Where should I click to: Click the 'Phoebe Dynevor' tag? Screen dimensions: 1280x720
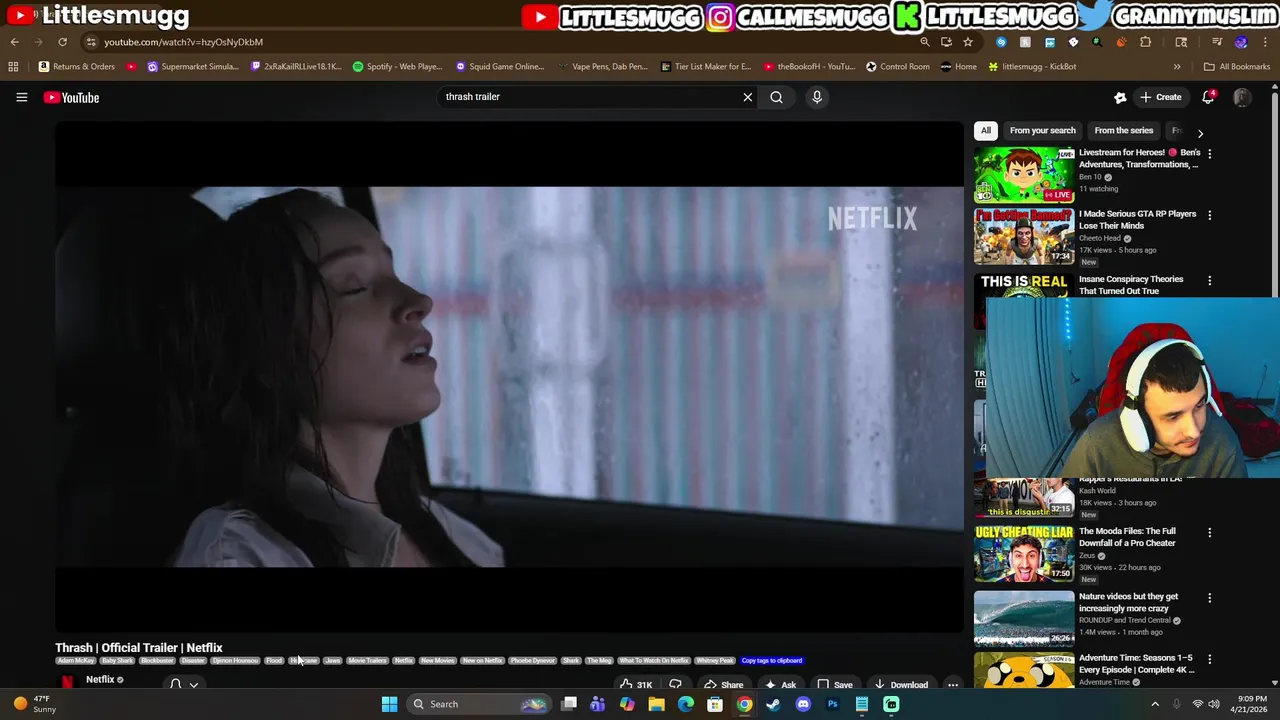pyautogui.click(x=532, y=661)
